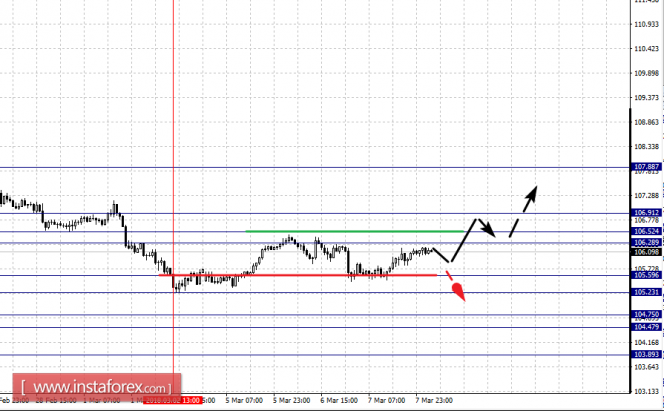The height and width of the screenshot is (411, 664).
Task: Click the 106.524 price level label
Action: tap(645, 231)
